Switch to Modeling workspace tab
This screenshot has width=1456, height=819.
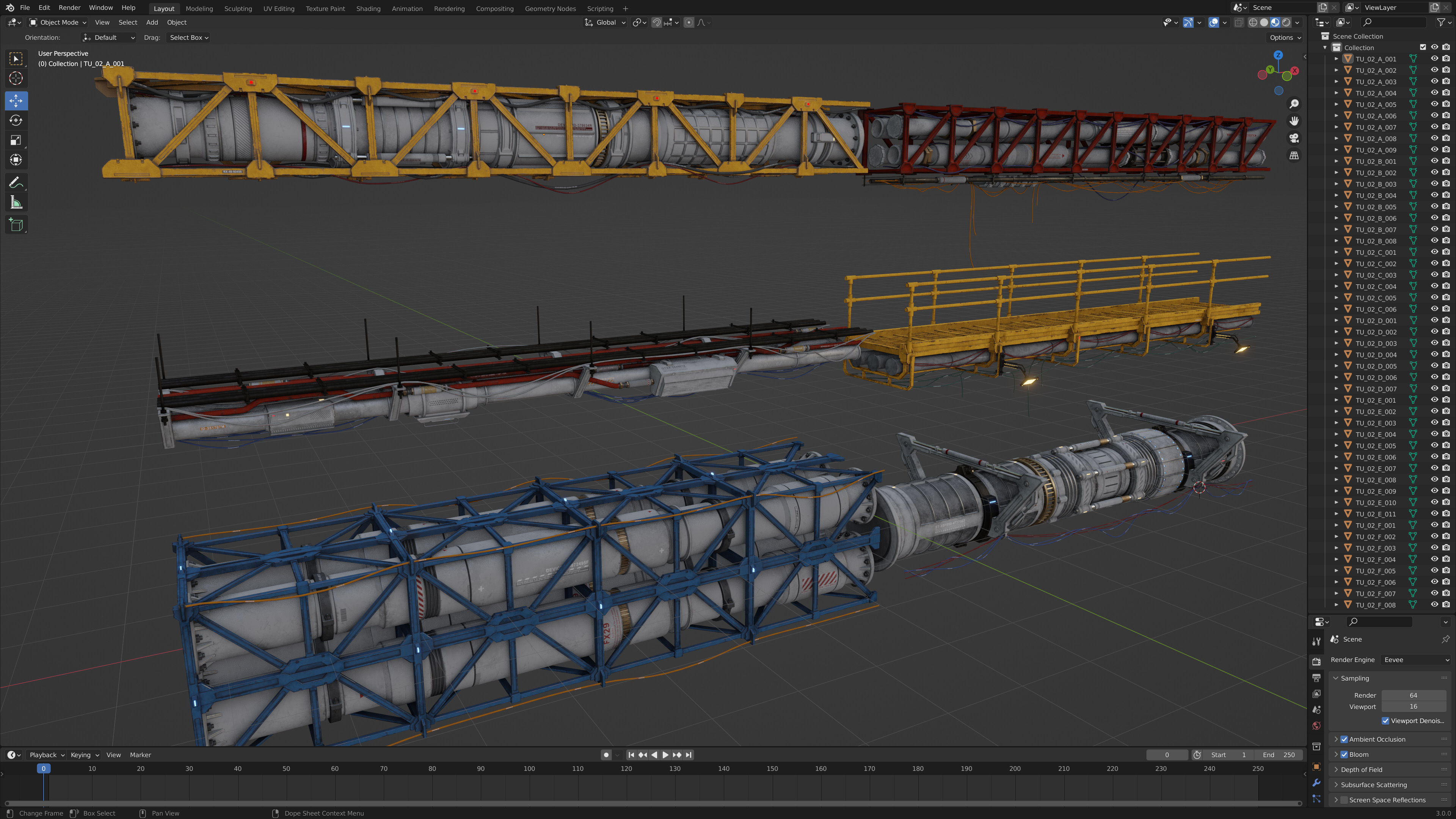(x=199, y=8)
